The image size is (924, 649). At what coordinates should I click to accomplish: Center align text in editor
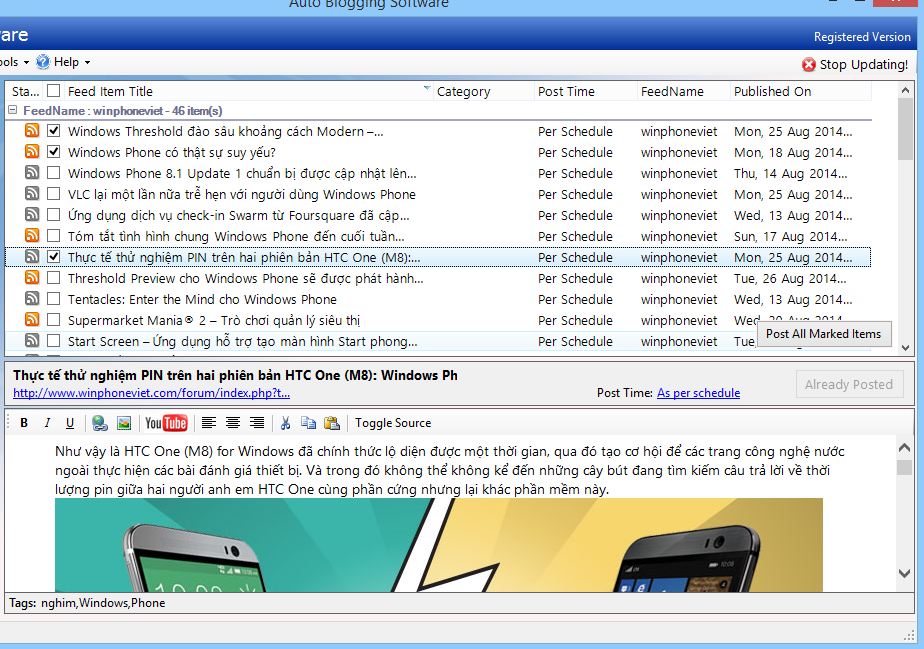pos(233,423)
